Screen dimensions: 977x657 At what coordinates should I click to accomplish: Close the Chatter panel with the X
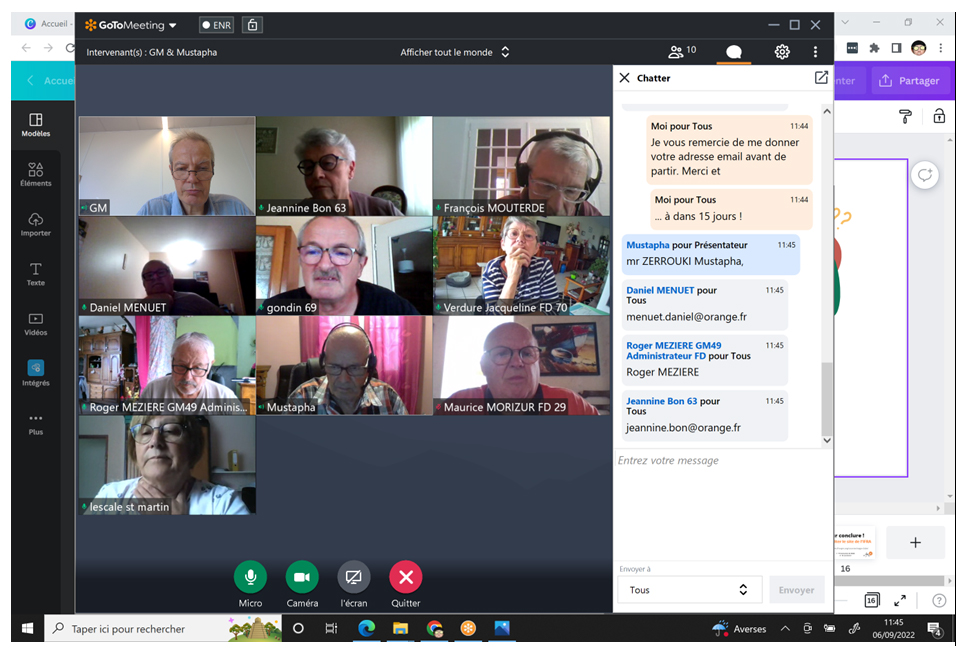[624, 78]
